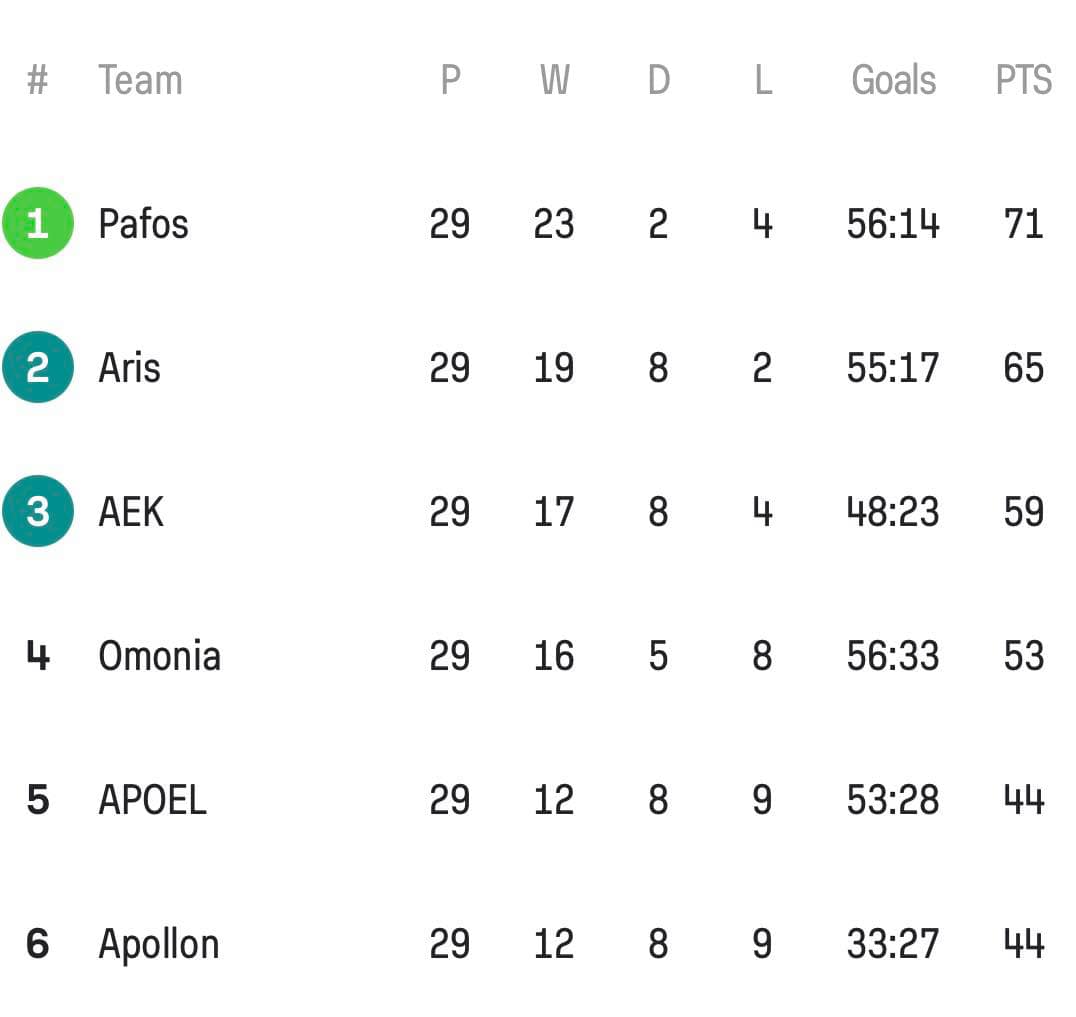Click the green rank 1 badge

(x=38, y=223)
